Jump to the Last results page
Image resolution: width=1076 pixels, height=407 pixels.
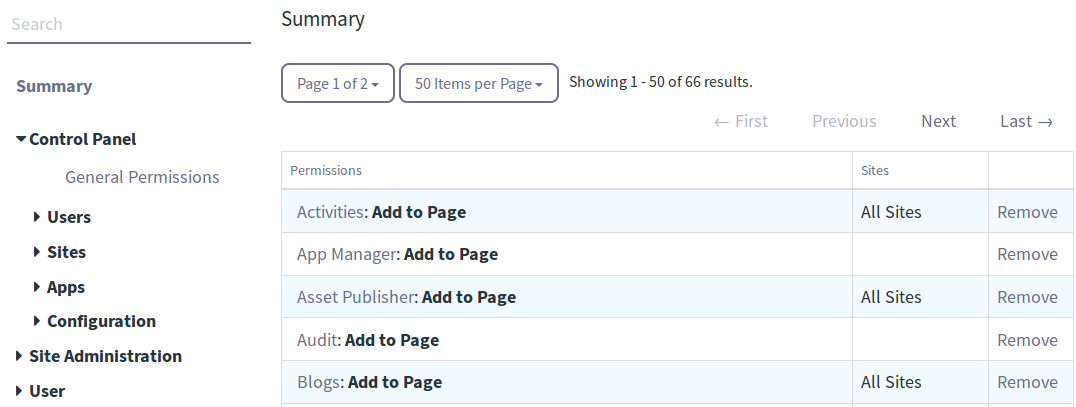[x=1027, y=121]
